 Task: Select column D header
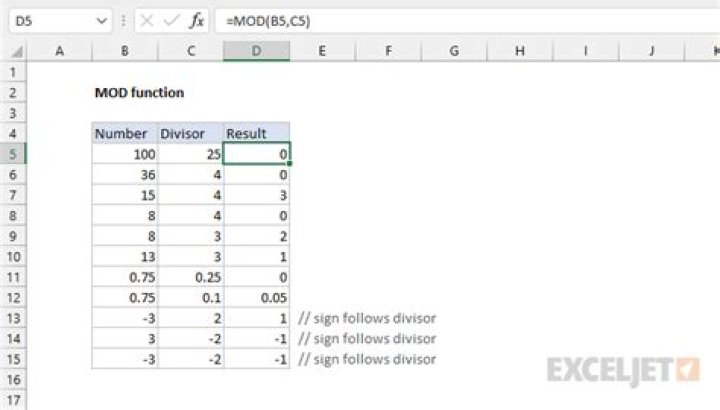256,50
